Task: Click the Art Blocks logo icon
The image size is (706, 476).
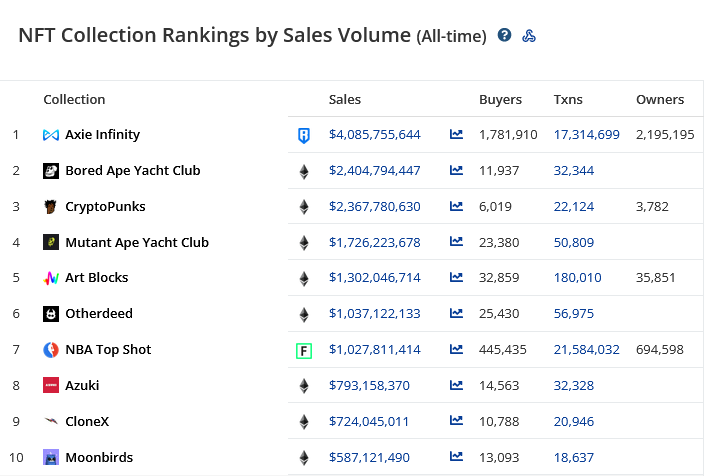Action: 51,278
